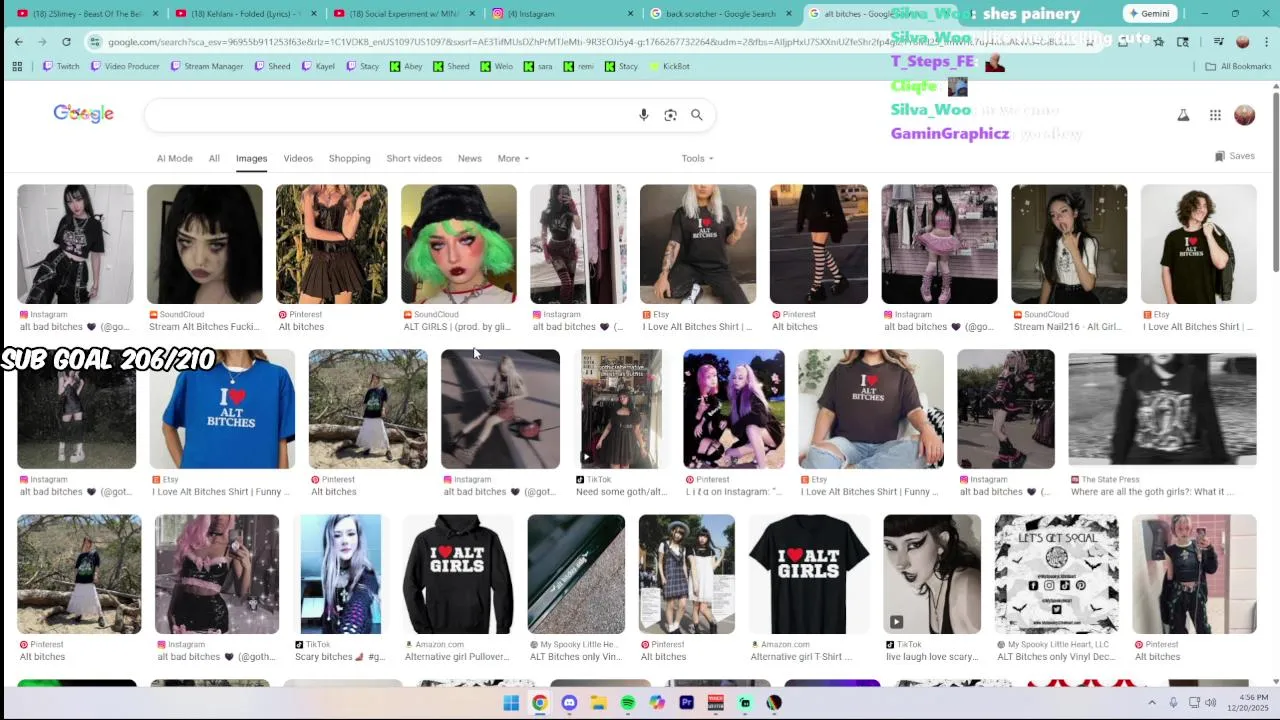
Task: Open the Video Producer bookmark
Action: (x=125, y=66)
